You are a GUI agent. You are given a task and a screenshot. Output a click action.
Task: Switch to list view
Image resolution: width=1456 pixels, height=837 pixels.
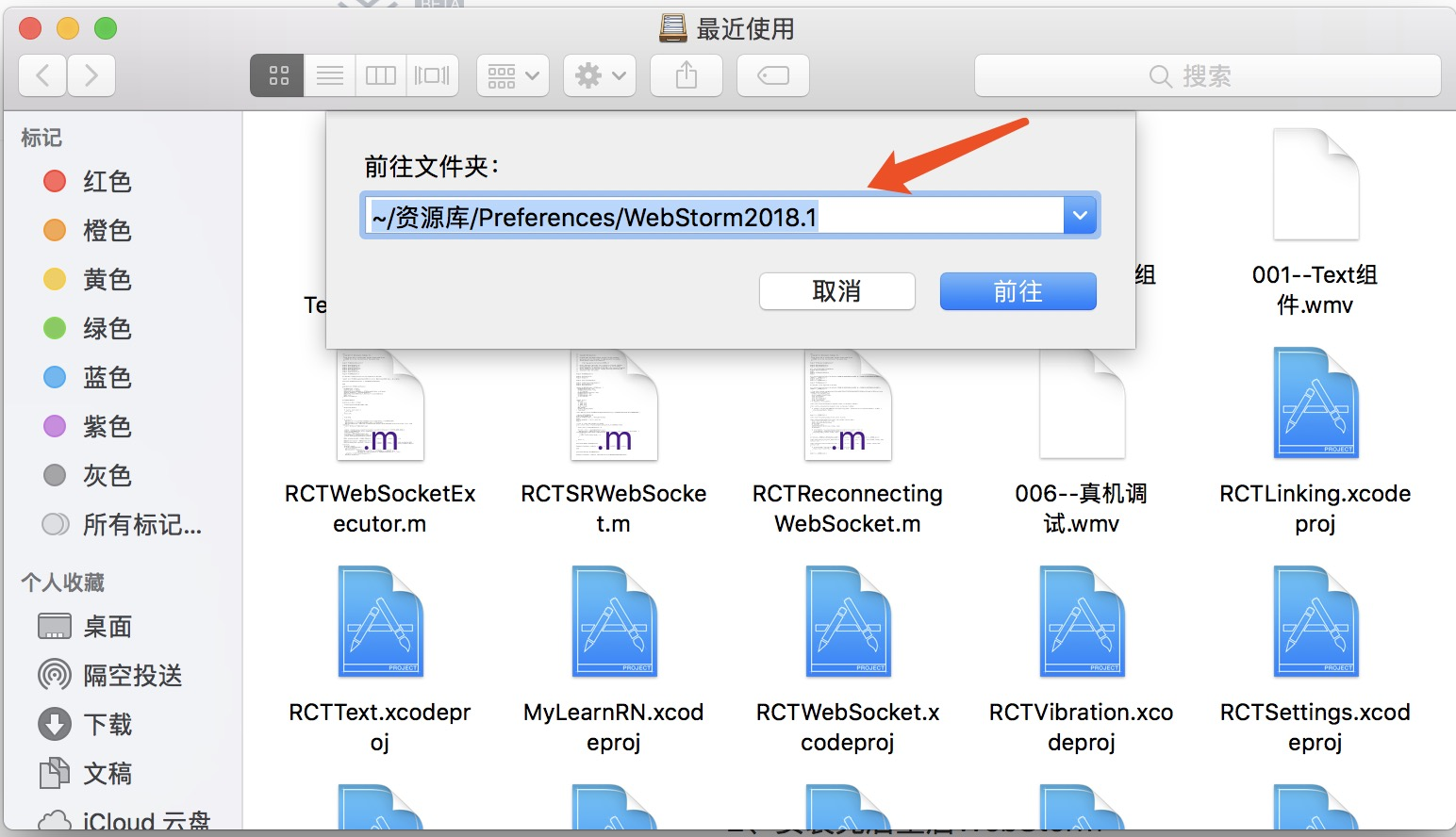[x=329, y=75]
